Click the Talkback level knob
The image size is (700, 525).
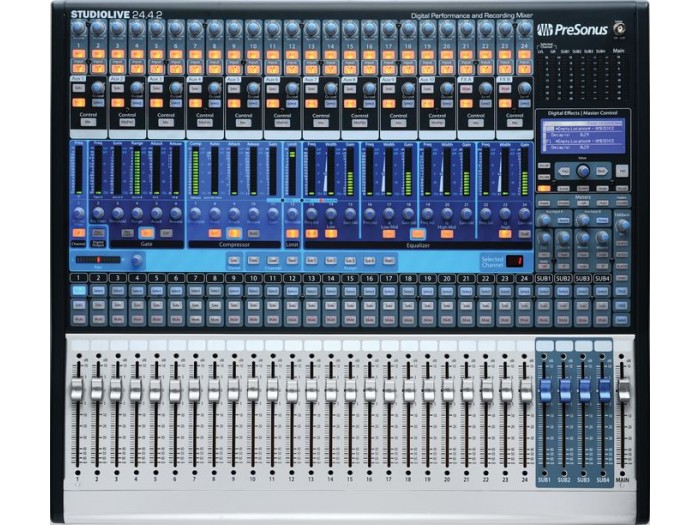pos(622,225)
